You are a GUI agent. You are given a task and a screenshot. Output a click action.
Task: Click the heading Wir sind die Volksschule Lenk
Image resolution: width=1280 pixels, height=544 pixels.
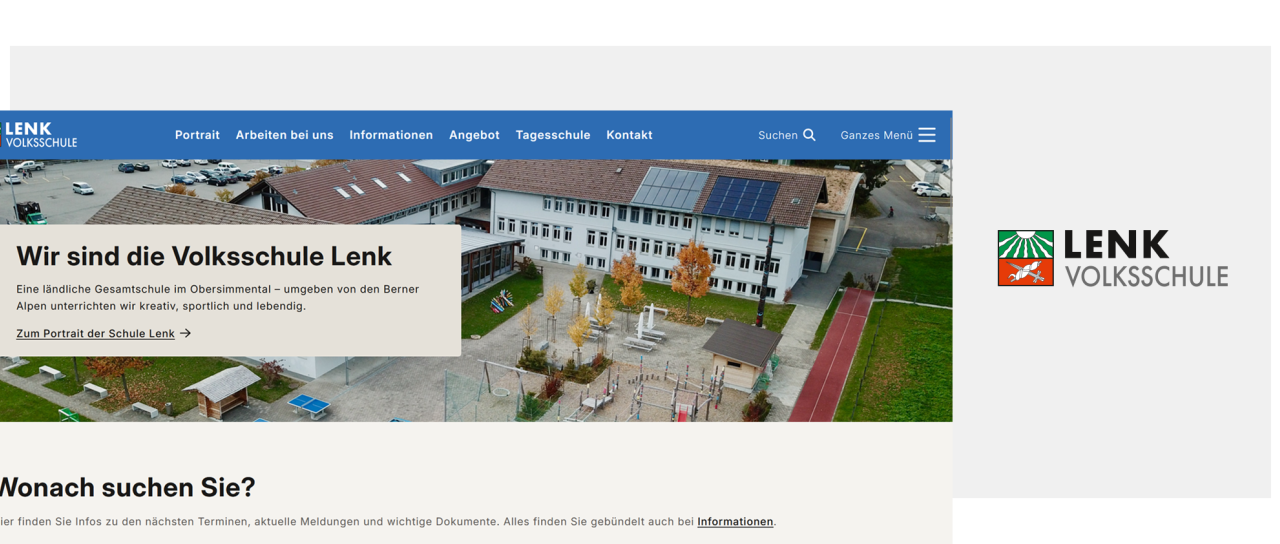(204, 256)
